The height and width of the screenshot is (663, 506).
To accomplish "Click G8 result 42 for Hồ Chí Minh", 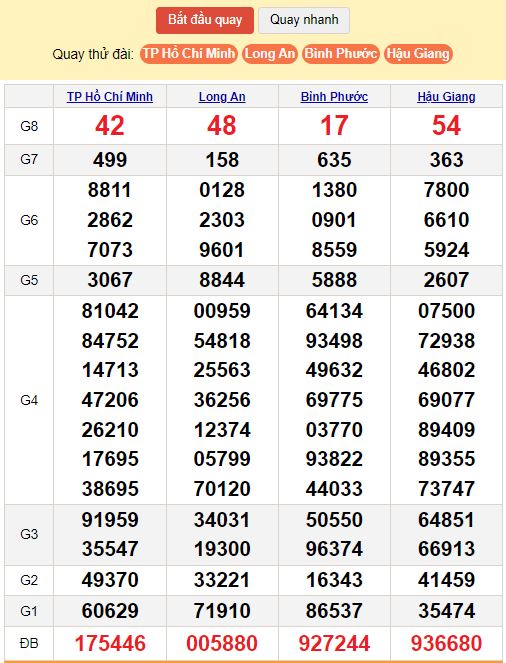I will [x=110, y=126].
